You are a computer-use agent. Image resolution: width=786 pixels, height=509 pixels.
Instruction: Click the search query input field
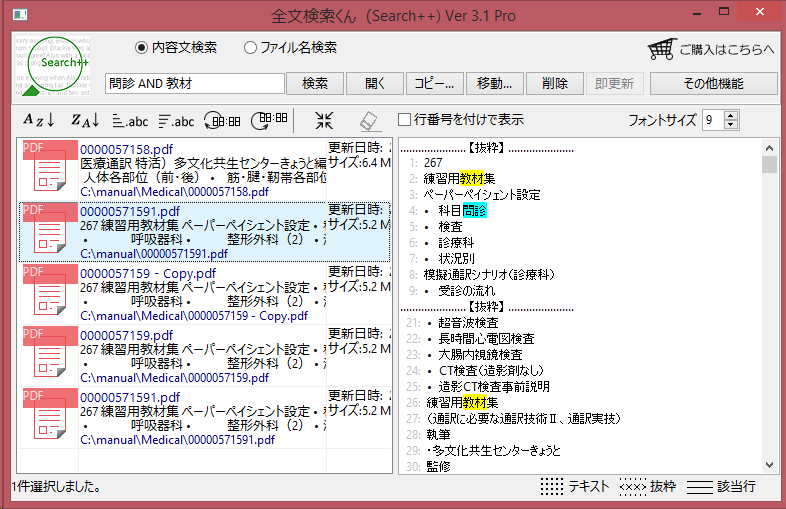point(195,83)
